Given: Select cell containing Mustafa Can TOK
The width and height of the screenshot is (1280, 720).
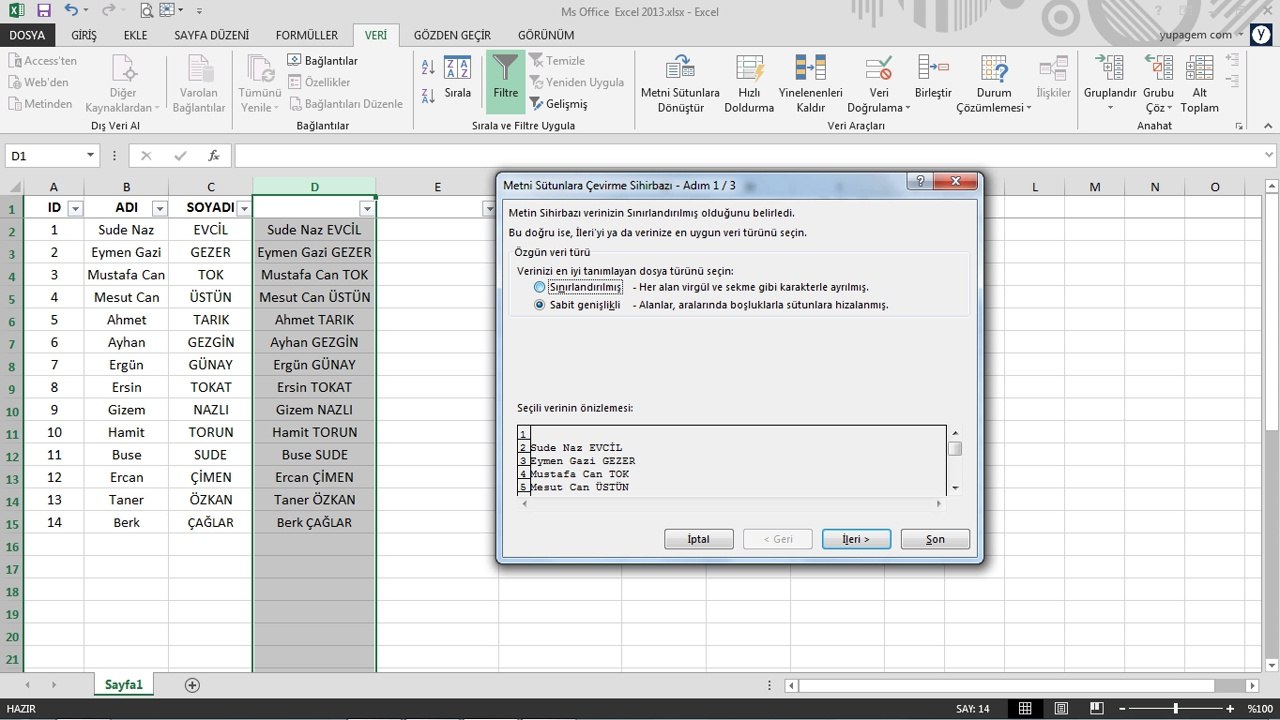Looking at the screenshot, I should [x=314, y=275].
